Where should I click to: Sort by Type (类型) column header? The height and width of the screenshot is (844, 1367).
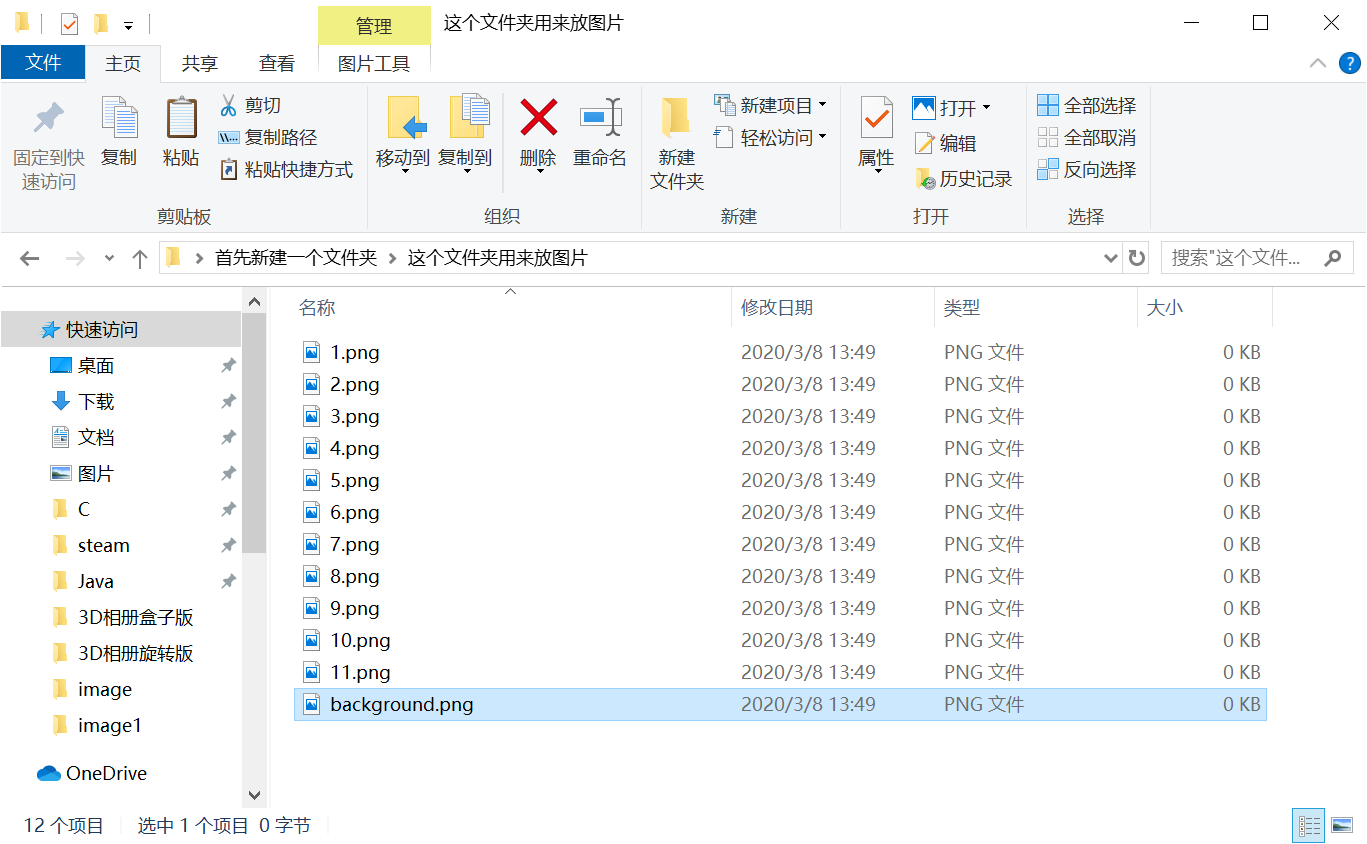click(x=1036, y=308)
